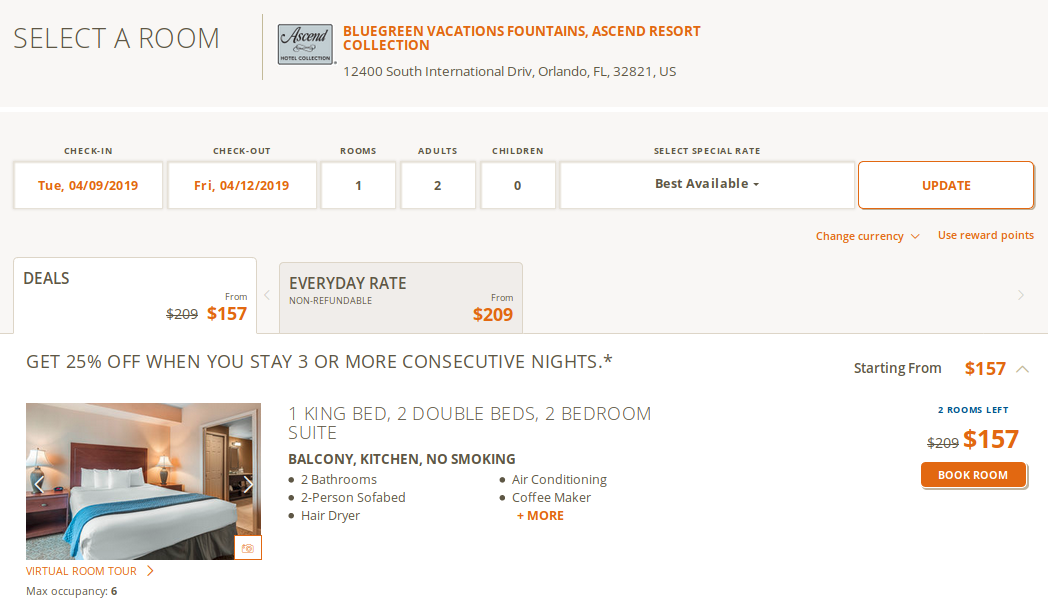
Task: Expand the amenities list with + MORE
Action: tap(540, 516)
